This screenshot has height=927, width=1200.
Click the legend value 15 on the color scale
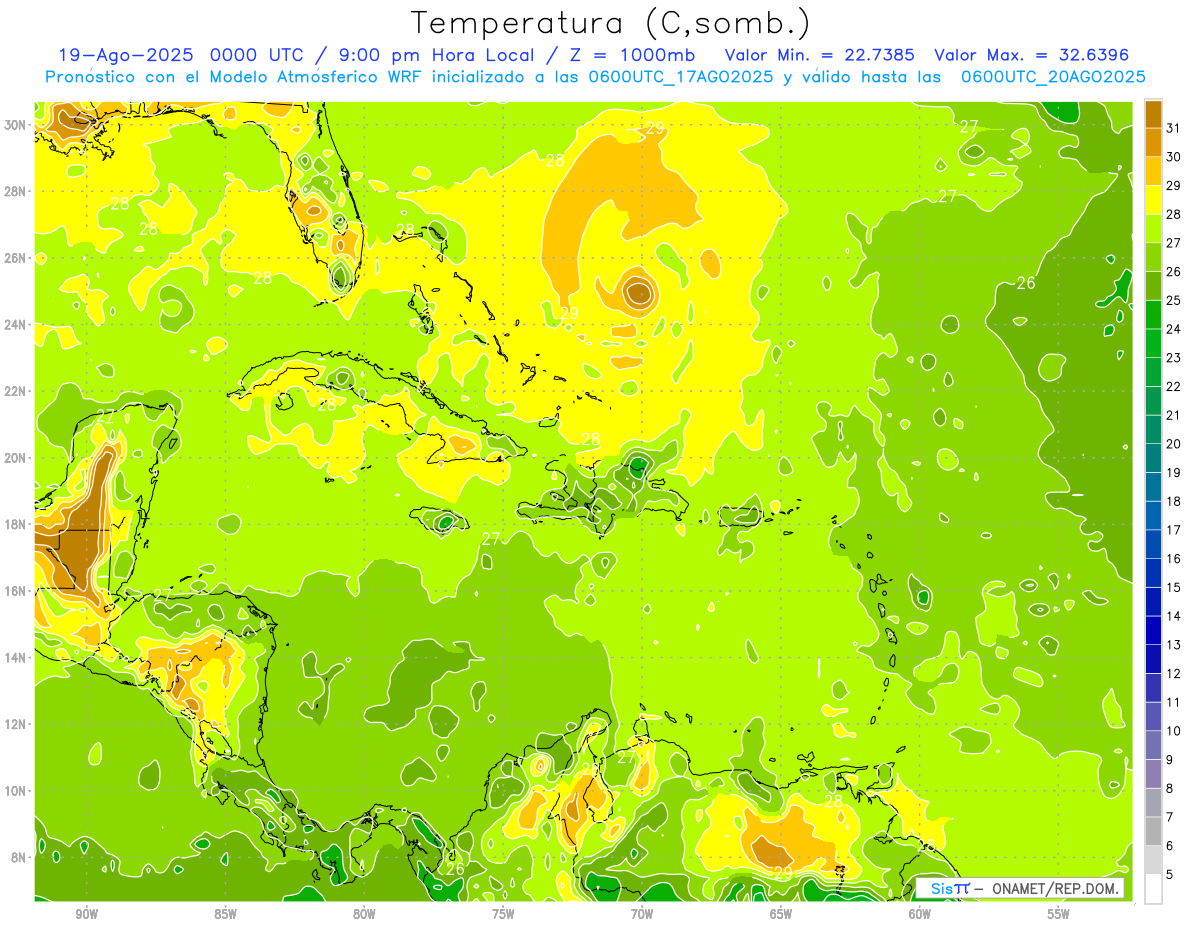pos(1173,587)
